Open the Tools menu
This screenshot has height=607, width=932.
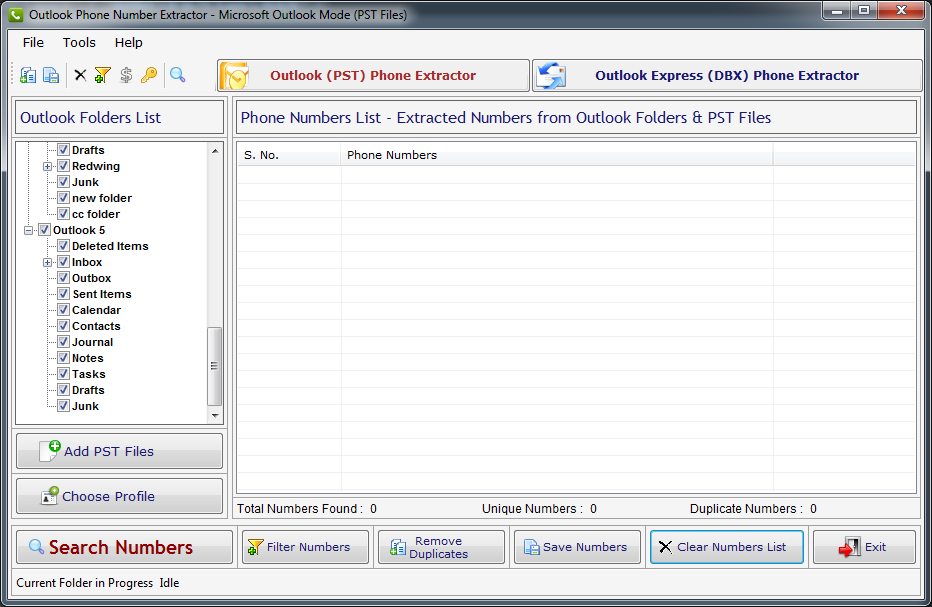79,42
